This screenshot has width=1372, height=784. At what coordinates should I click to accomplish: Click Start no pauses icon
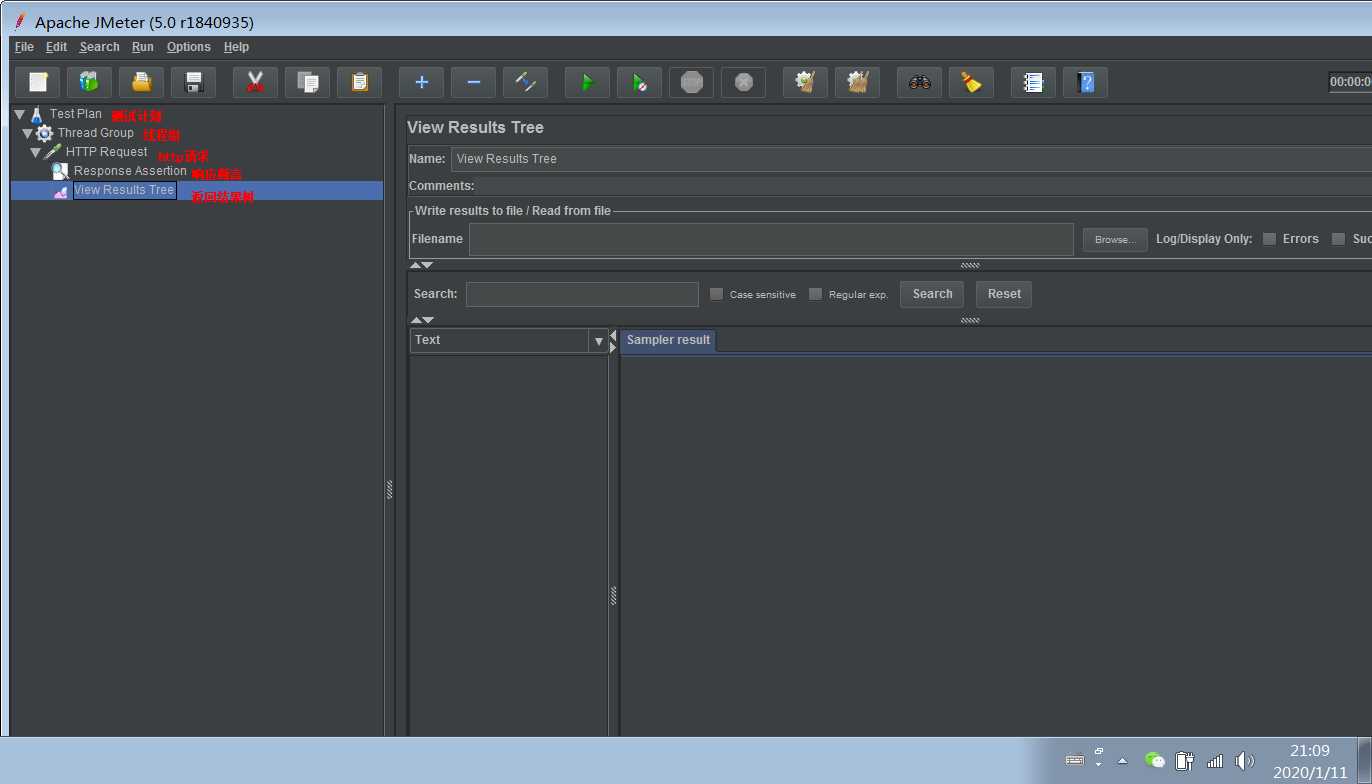(x=640, y=82)
